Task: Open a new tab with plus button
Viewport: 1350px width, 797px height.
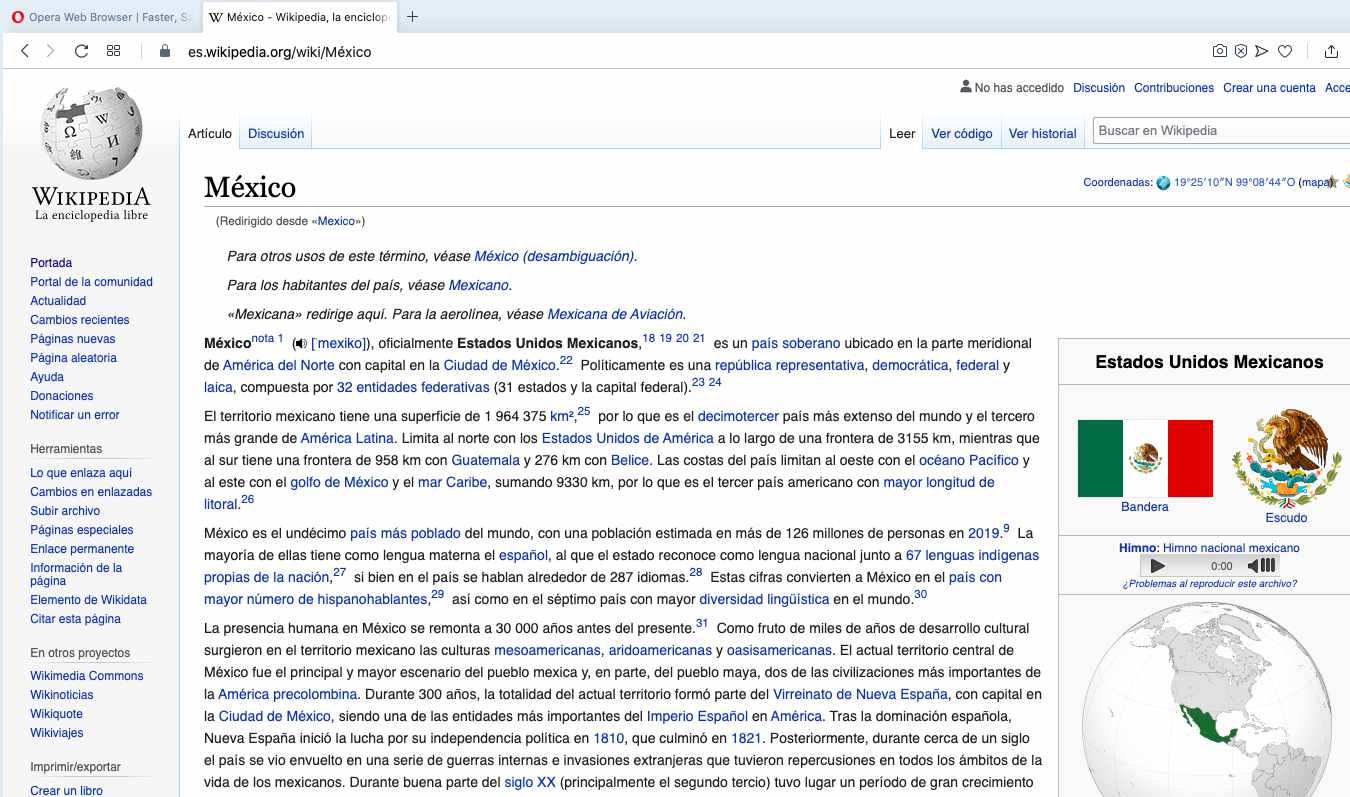Action: click(412, 17)
